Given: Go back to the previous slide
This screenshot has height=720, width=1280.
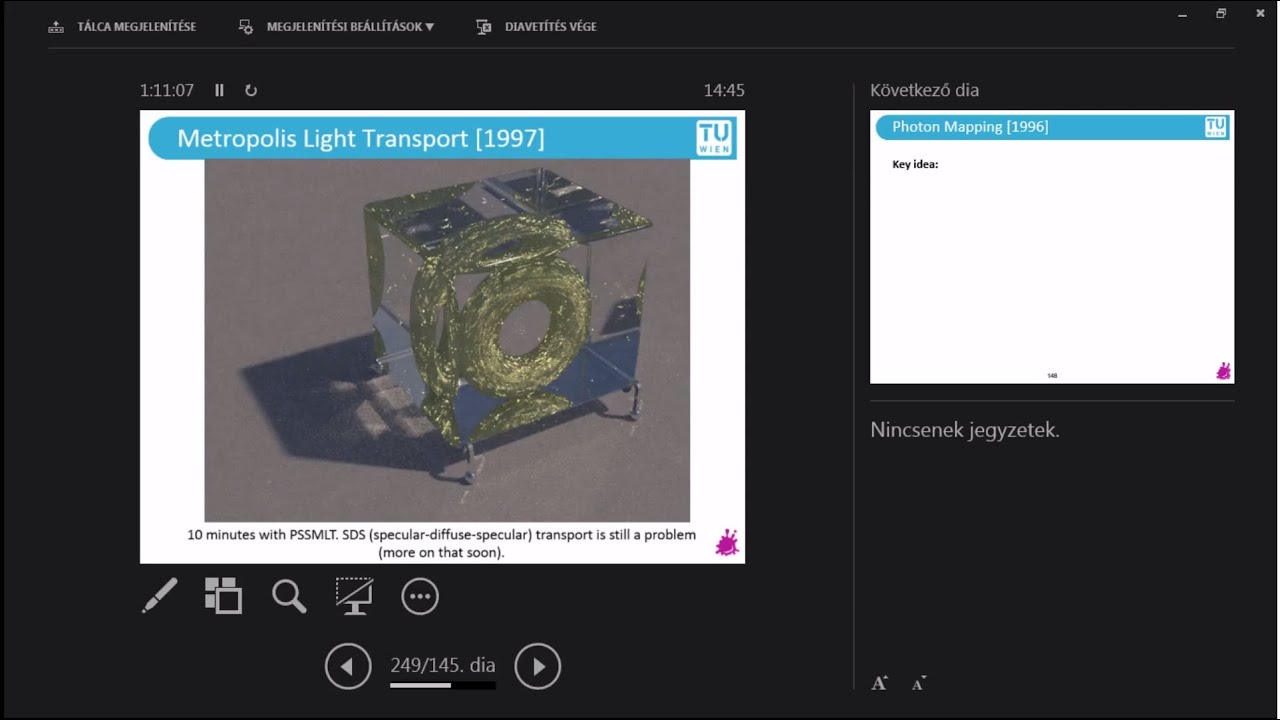Looking at the screenshot, I should click(348, 666).
